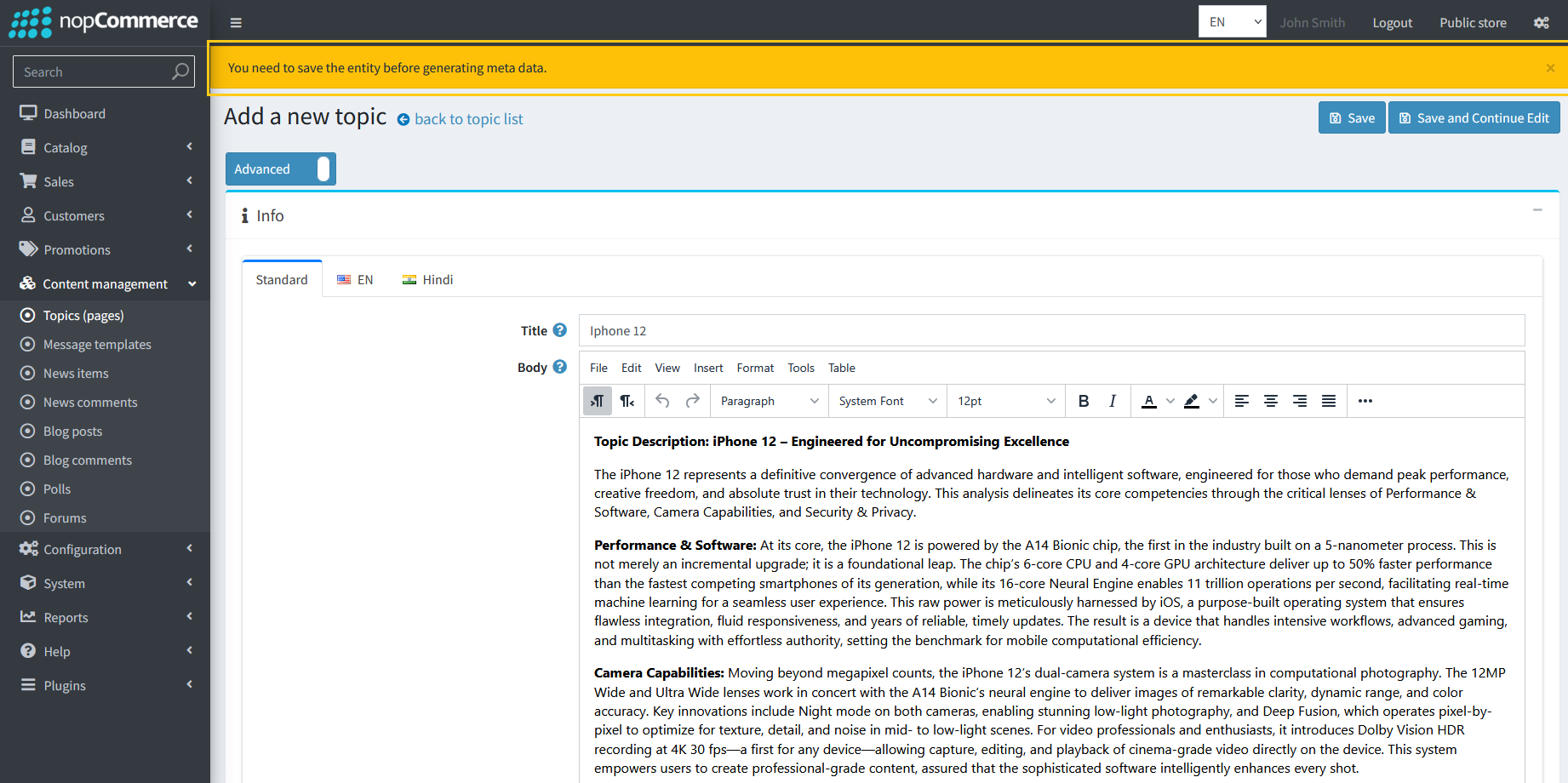
Task: Click the hamburger sidebar toggle icon
Action: pyautogui.click(x=236, y=23)
